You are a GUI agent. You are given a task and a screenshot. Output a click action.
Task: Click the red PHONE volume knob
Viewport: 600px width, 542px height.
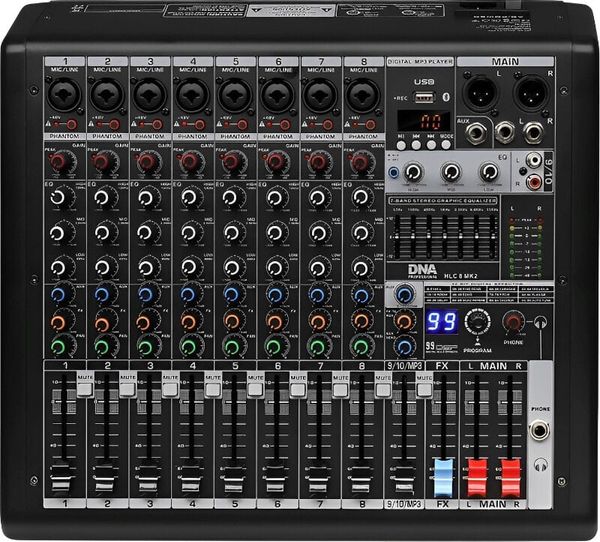pos(514,320)
